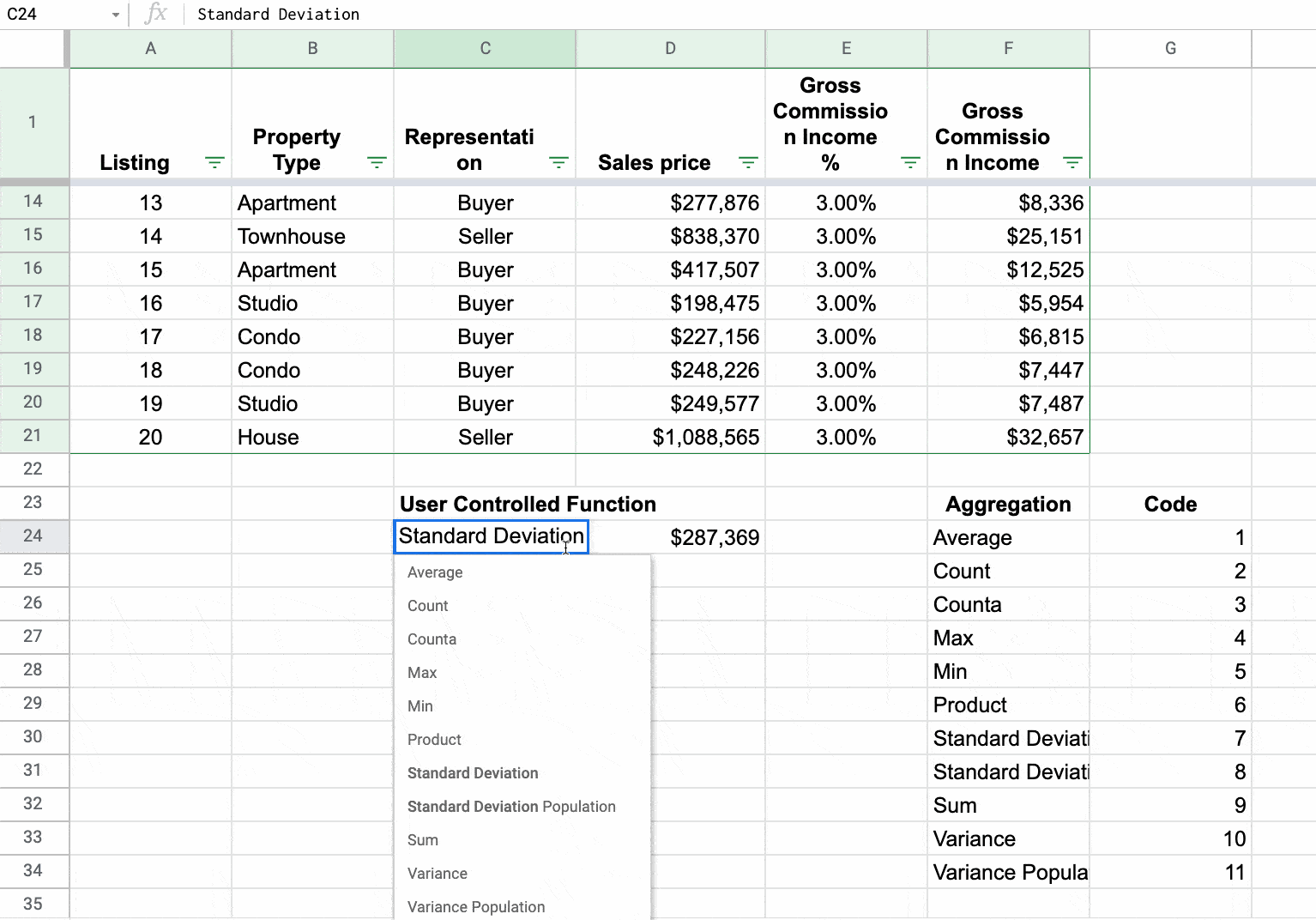The image size is (1316, 920).
Task: Select the column G header
Action: click(1170, 48)
